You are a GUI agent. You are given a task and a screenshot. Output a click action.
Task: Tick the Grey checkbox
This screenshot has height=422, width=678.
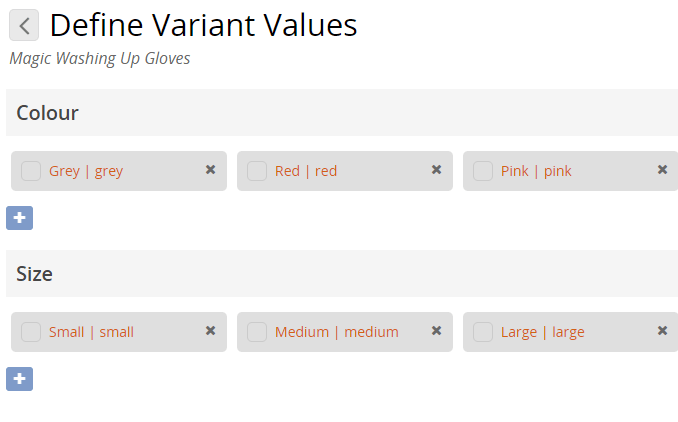pos(31,171)
